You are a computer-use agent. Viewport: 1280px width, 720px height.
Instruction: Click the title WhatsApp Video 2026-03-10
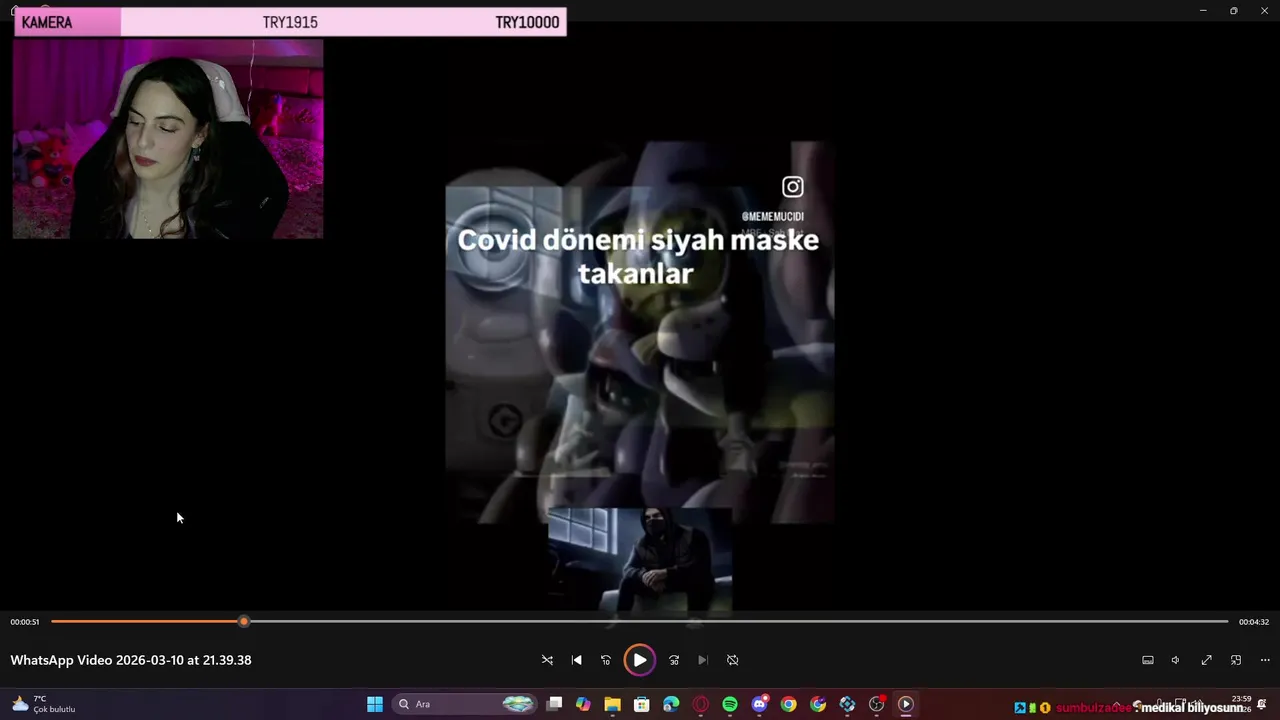[131, 660]
